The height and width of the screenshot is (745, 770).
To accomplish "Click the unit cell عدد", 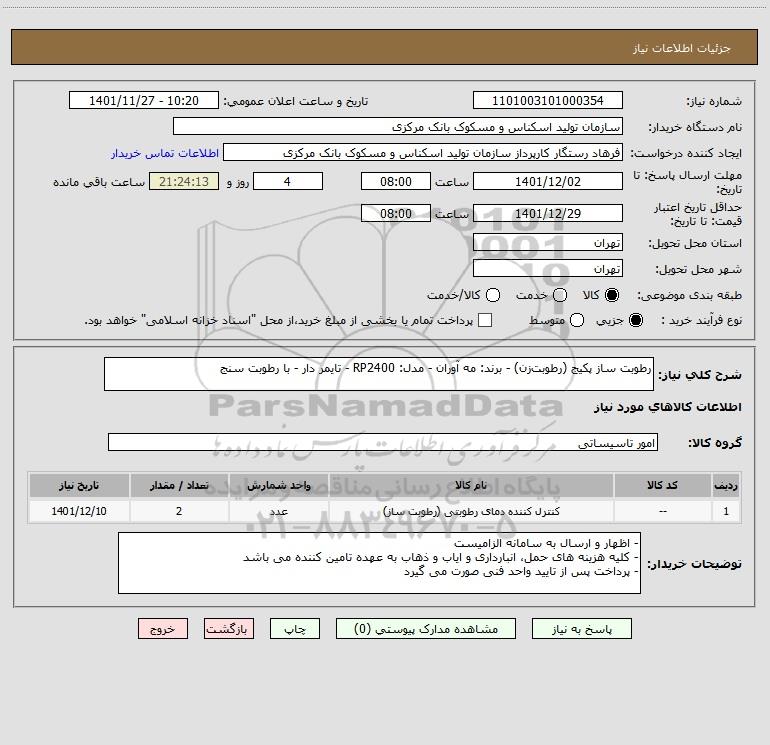I will [x=278, y=511].
